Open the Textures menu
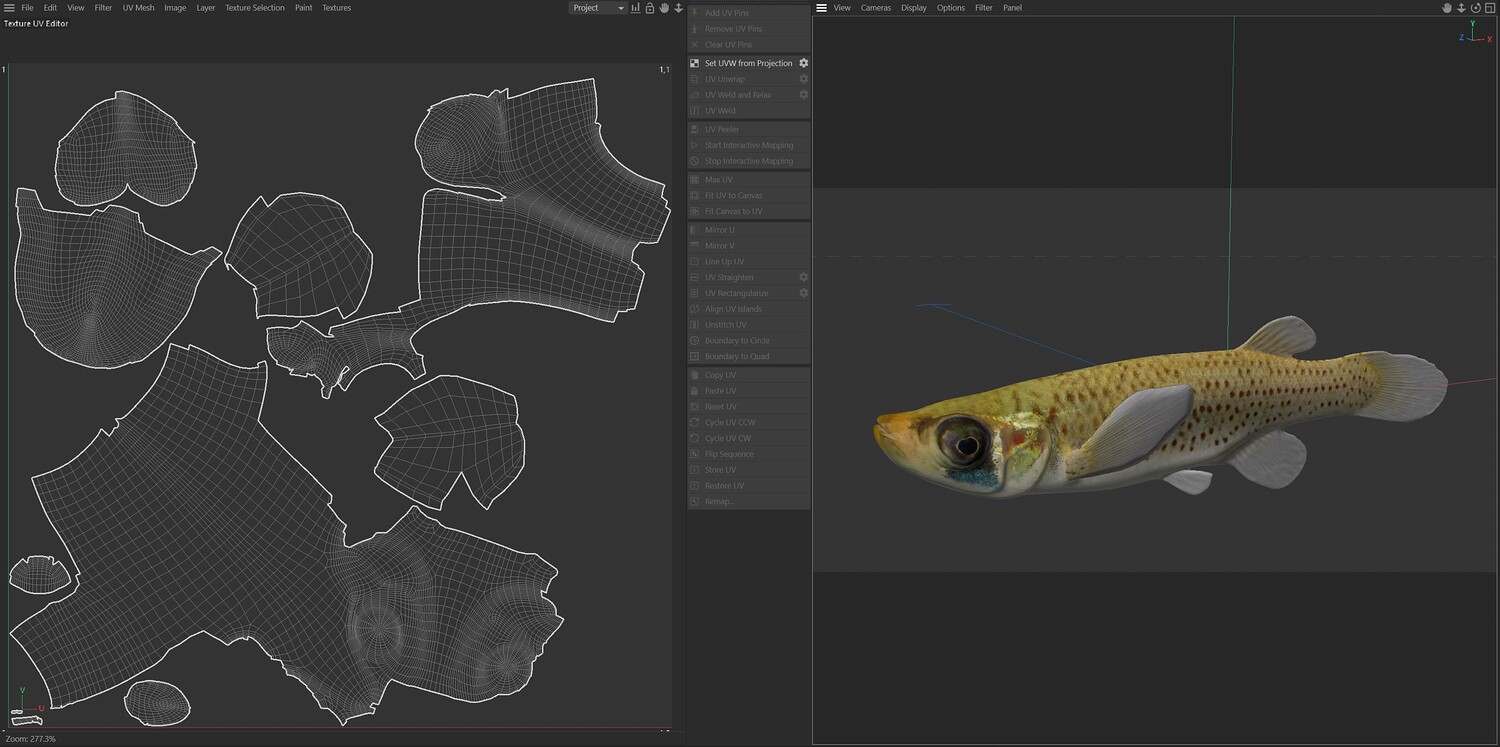 pos(336,8)
